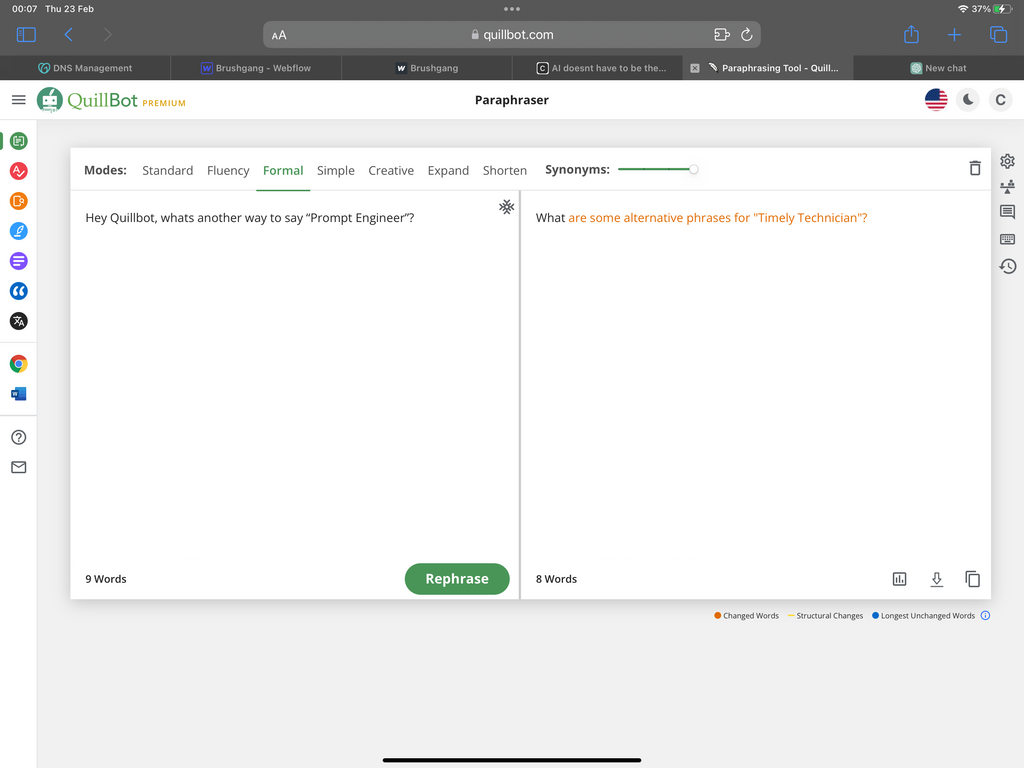Viewport: 1024px width, 768px height.
Task: Click the Structural Changes legend label
Action: pos(829,615)
